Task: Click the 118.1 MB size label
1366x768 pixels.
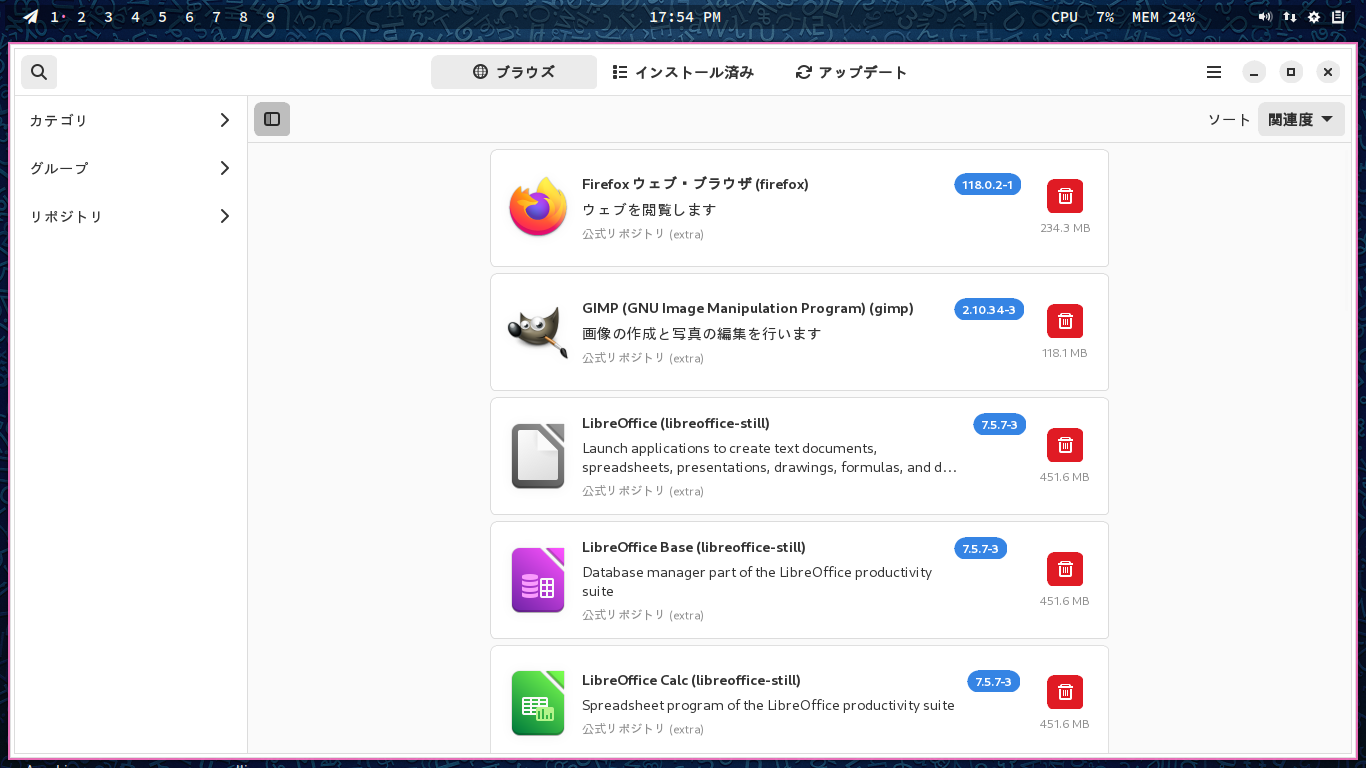Action: [x=1065, y=353]
